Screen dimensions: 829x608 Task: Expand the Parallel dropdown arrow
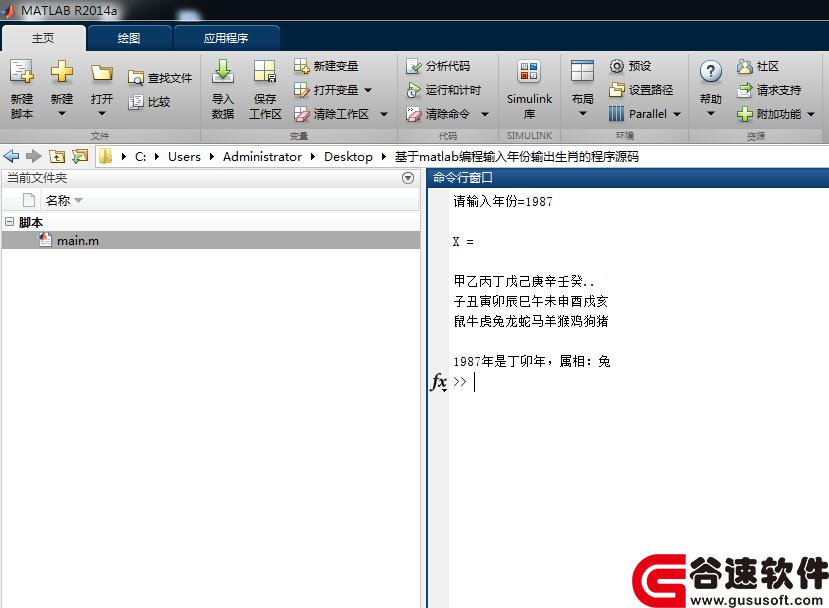(676, 114)
